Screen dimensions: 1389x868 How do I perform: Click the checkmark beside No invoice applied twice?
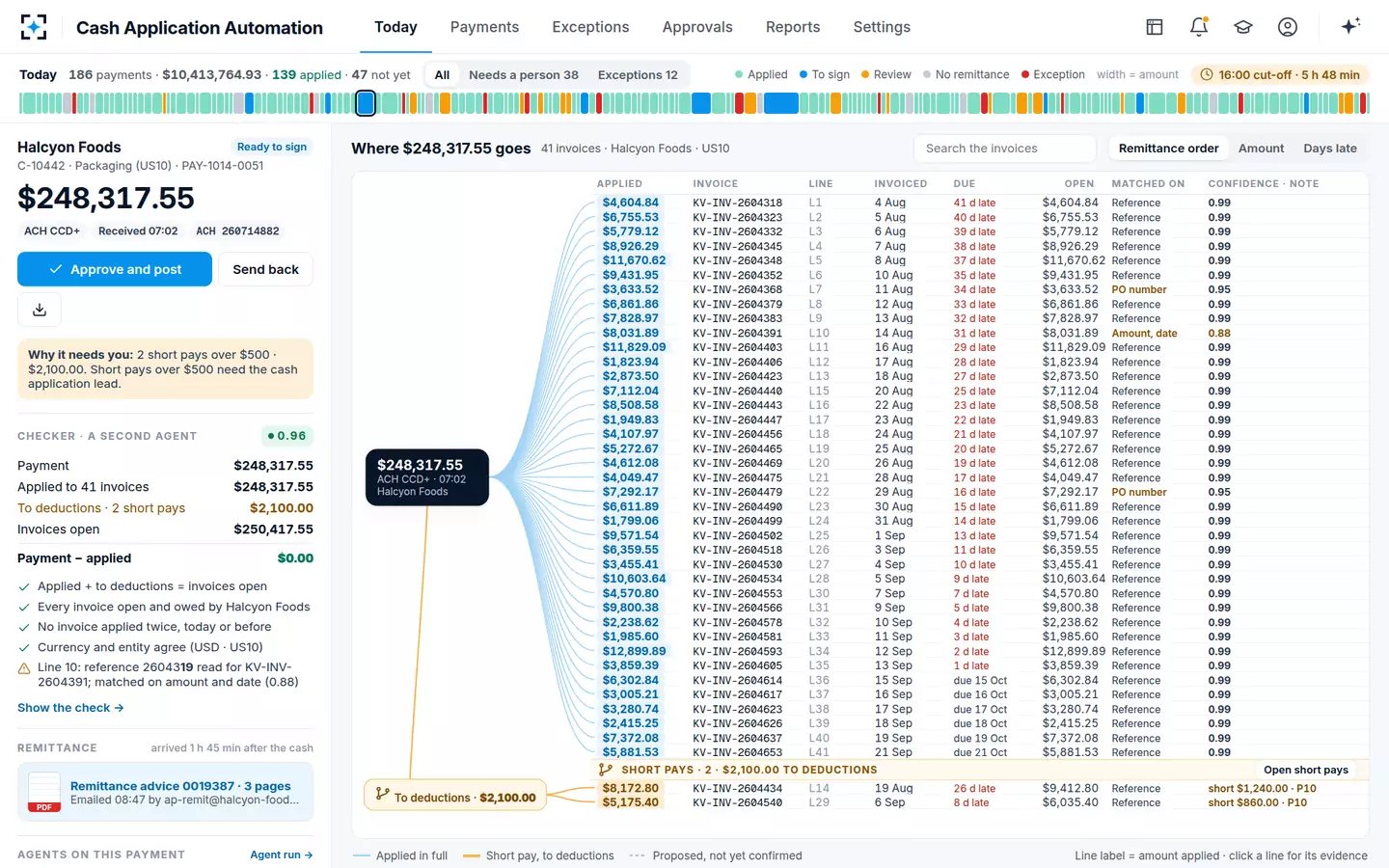pyautogui.click(x=24, y=627)
